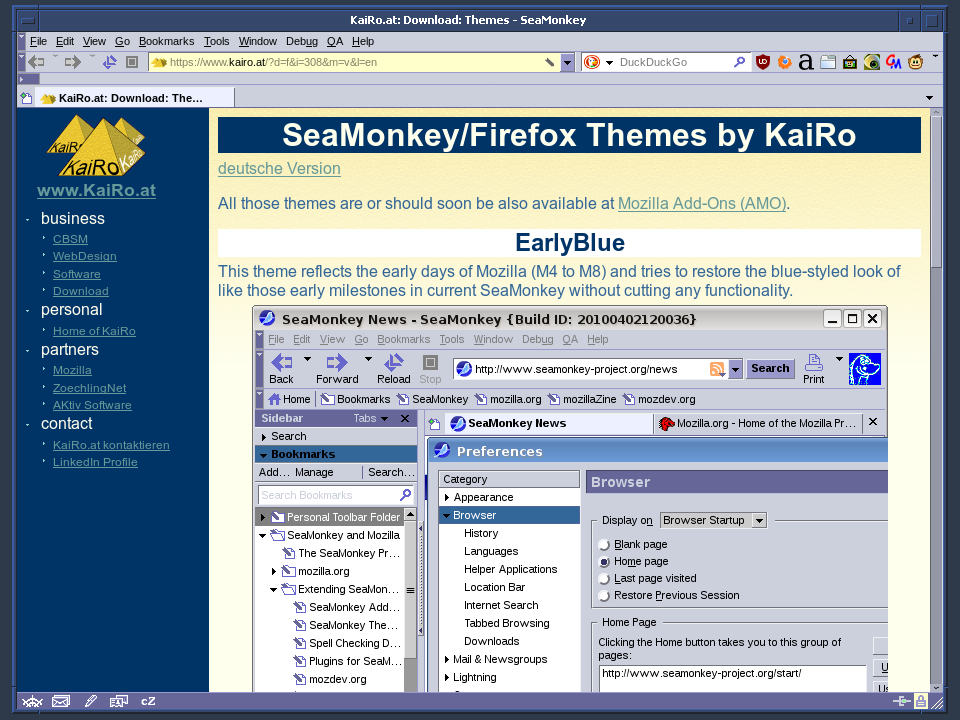Launch ChatZilla via the cZ status icon
This screenshot has width=960, height=720.
(148, 702)
